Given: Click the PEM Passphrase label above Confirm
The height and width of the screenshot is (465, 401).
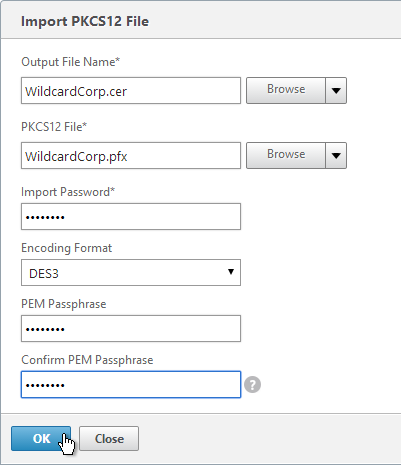Looking at the screenshot, I should [x=64, y=304].
